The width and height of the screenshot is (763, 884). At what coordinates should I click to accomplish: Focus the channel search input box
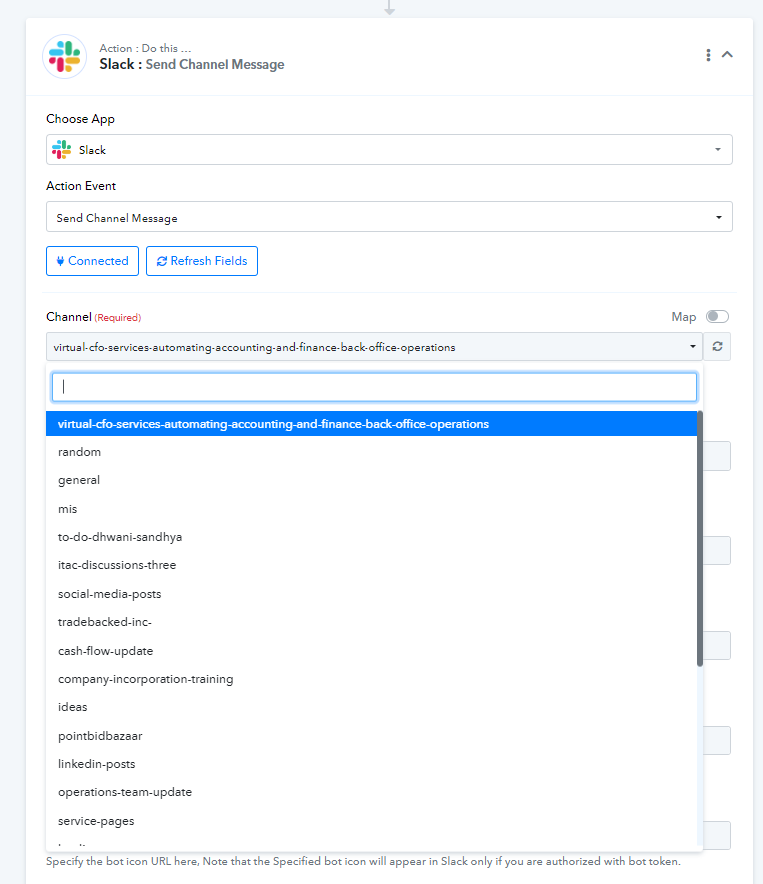(374, 387)
